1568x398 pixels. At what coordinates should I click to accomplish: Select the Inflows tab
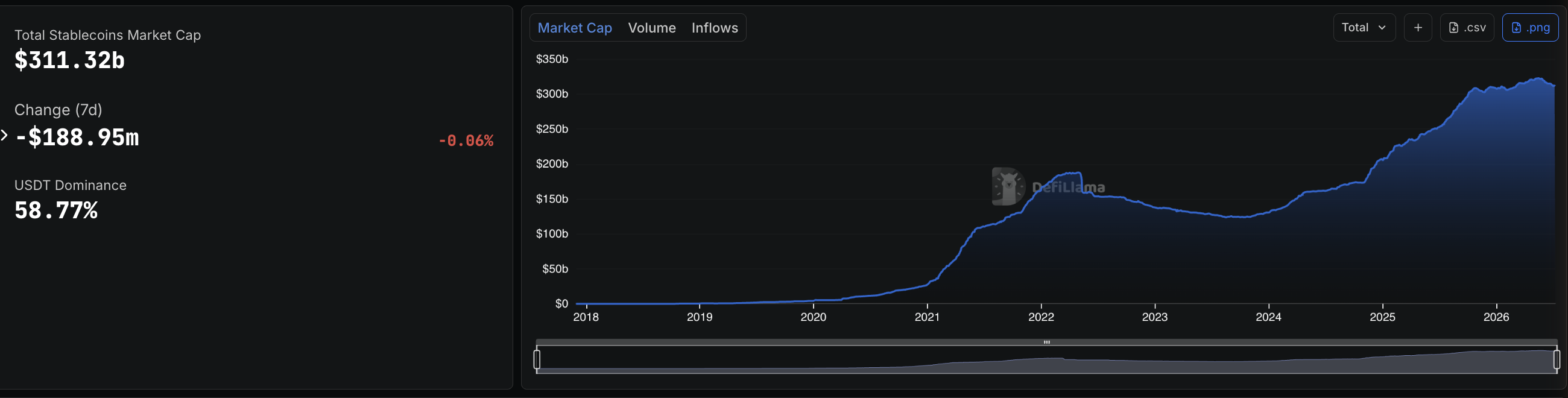pyautogui.click(x=715, y=28)
